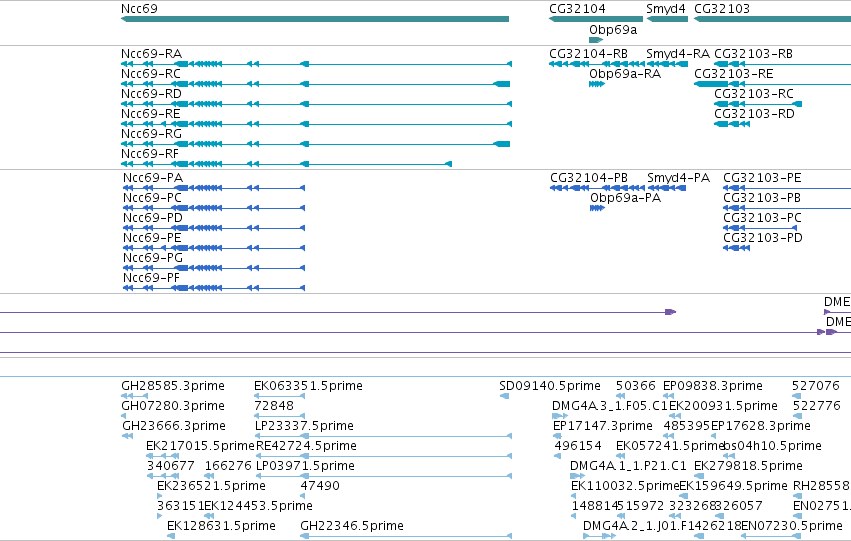
Task: Select the CG32103 gene label
Action: tap(722, 9)
